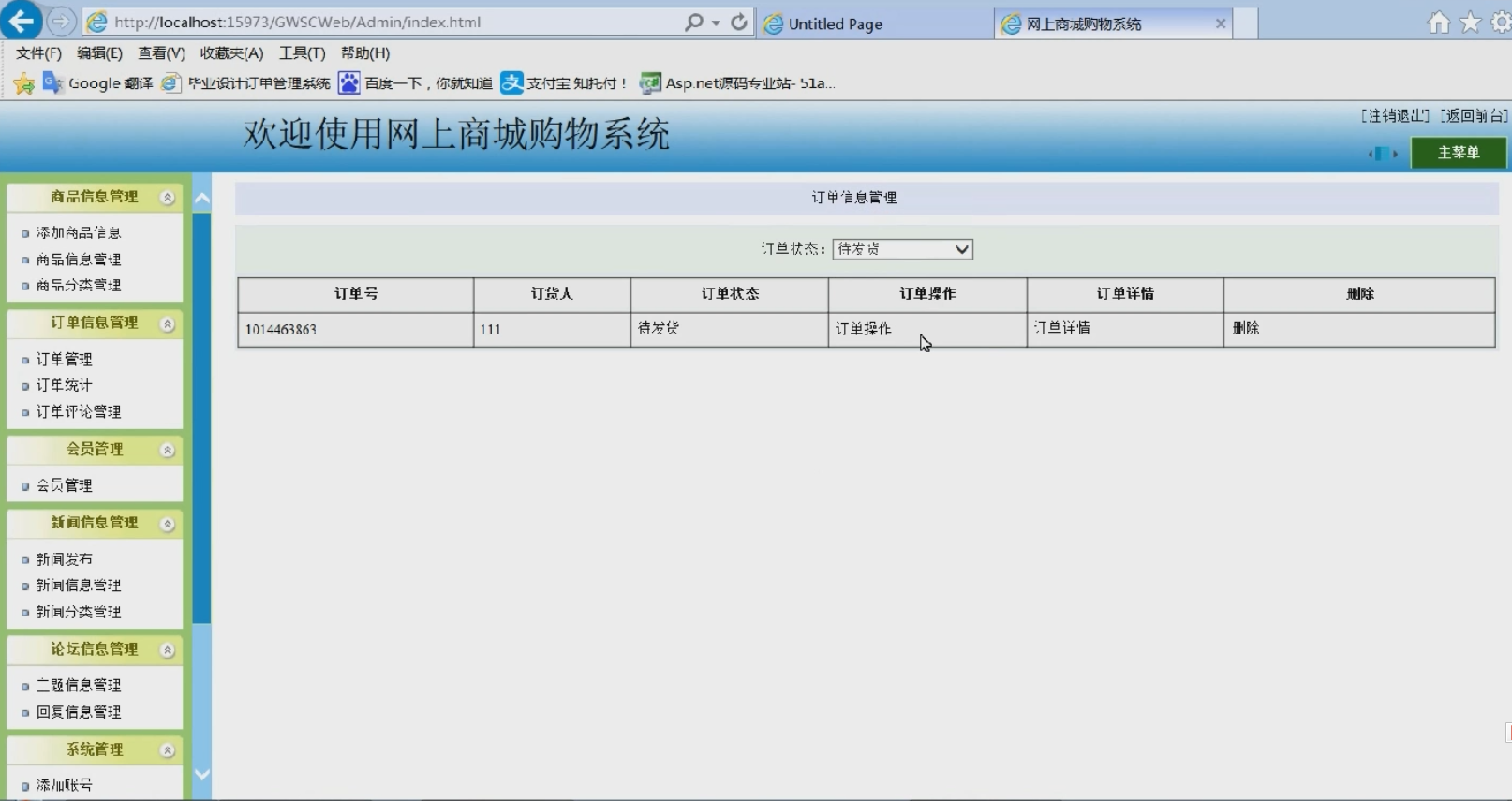This screenshot has height=801, width=1512.
Task: Open the 毕业设计订单管理系统 bookmark
Action: tap(246, 83)
